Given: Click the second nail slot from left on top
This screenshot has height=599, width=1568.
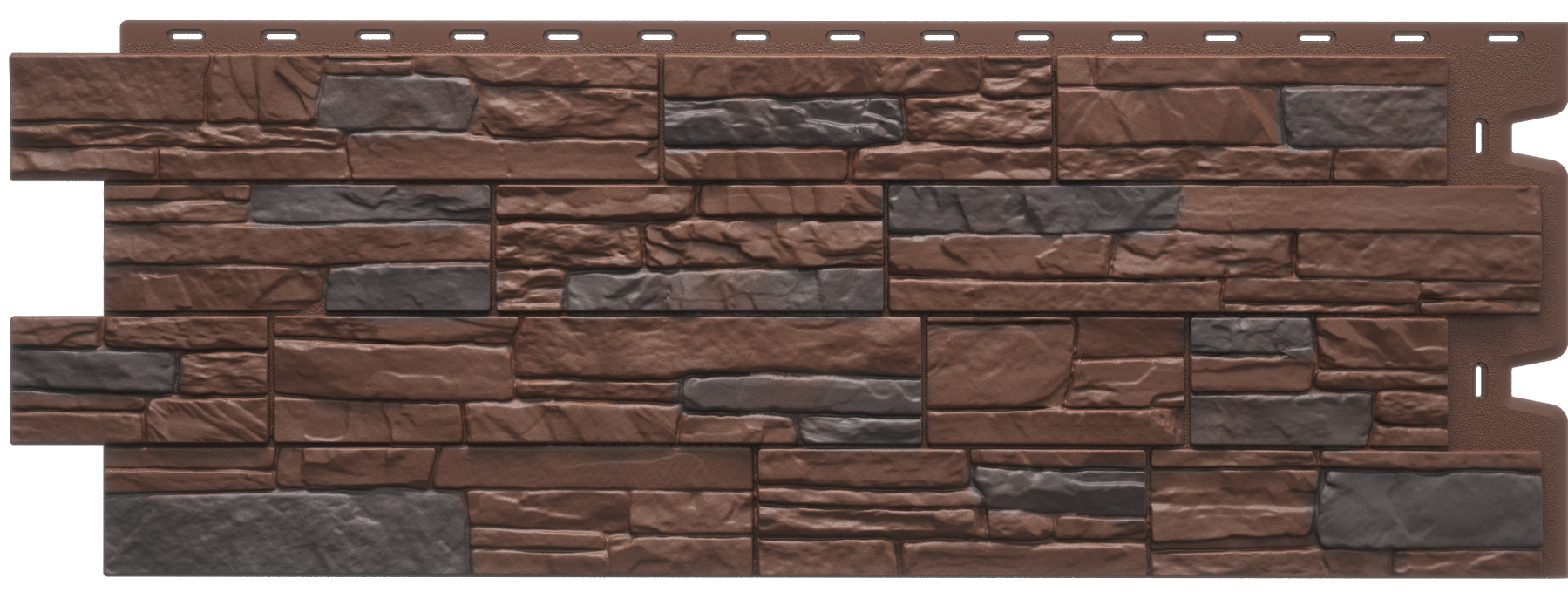Looking at the screenshot, I should [x=279, y=37].
